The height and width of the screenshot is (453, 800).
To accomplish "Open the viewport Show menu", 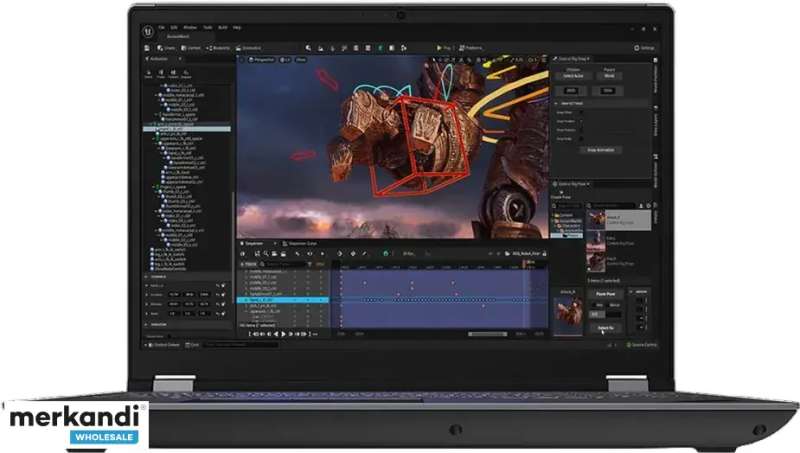I will tap(301, 60).
